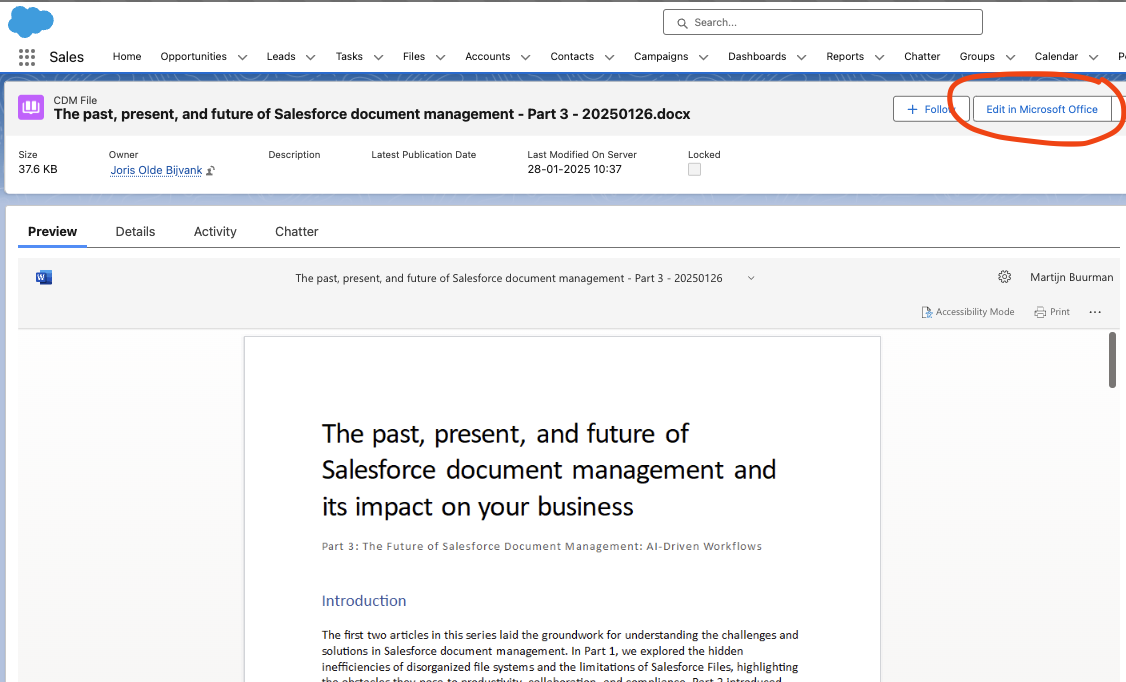Screen dimensions: 1126x682
Task: Expand the Calendar nav dropdown arrow
Action: point(1094,57)
